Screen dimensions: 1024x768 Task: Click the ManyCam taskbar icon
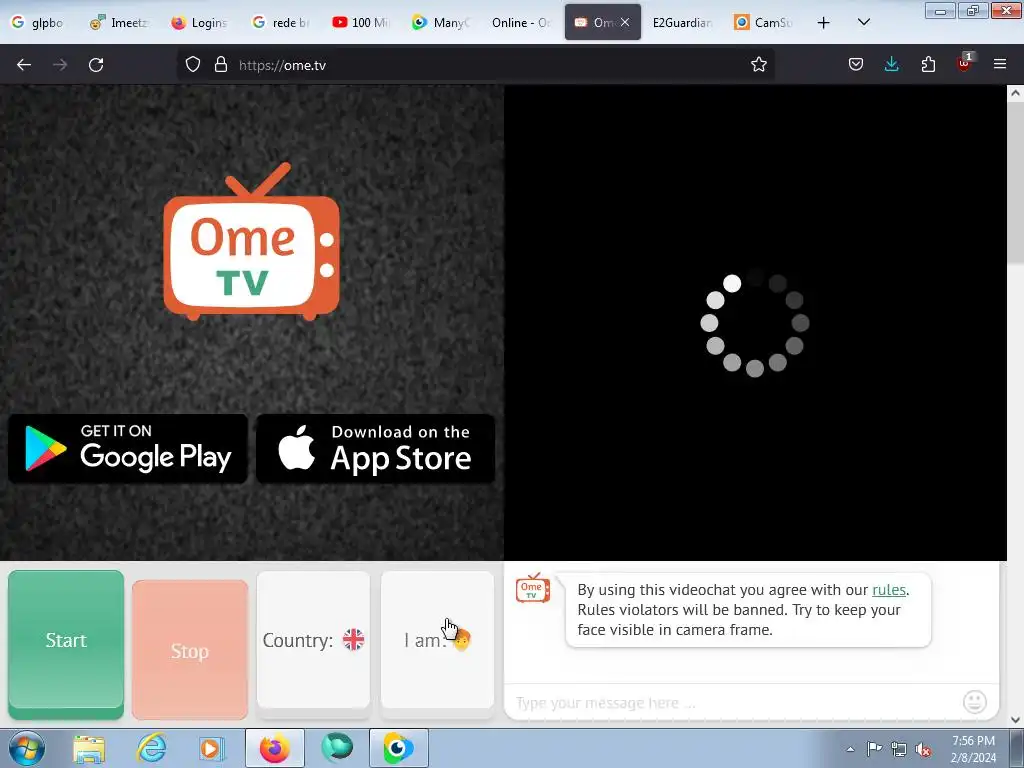coord(399,748)
